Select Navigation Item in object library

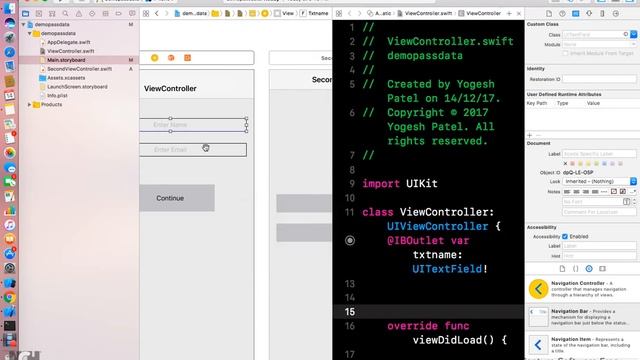[x=582, y=345]
